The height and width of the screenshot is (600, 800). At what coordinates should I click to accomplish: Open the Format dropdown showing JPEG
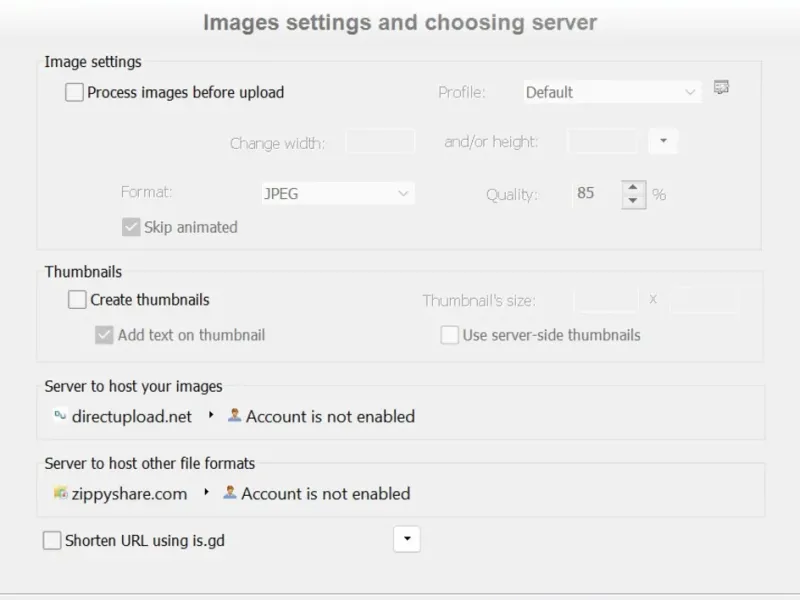(336, 194)
